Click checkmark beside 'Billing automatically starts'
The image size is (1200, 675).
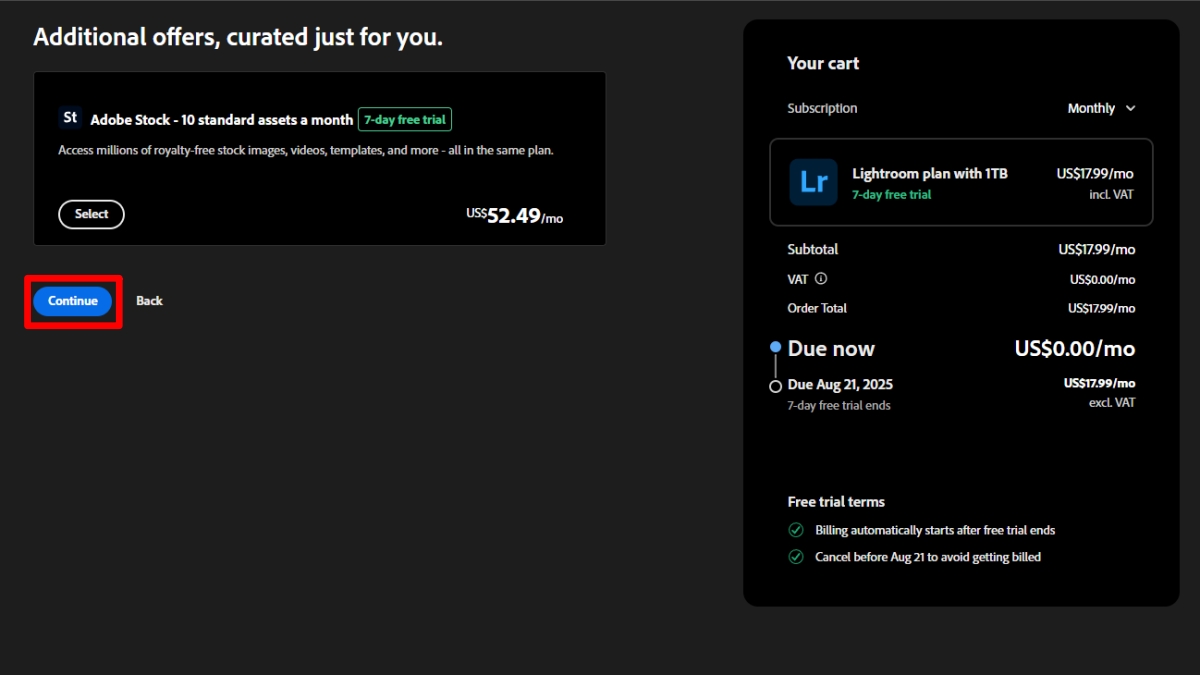(x=796, y=530)
